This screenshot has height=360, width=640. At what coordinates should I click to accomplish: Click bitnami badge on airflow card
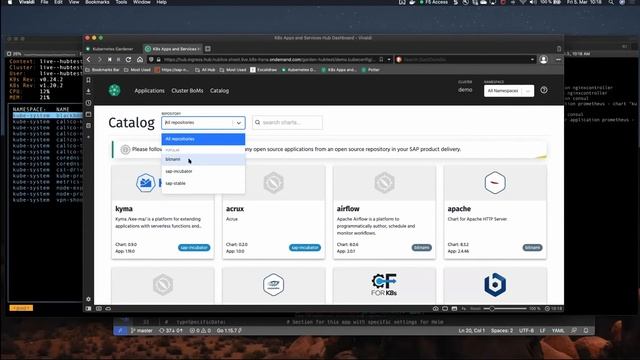422,248
